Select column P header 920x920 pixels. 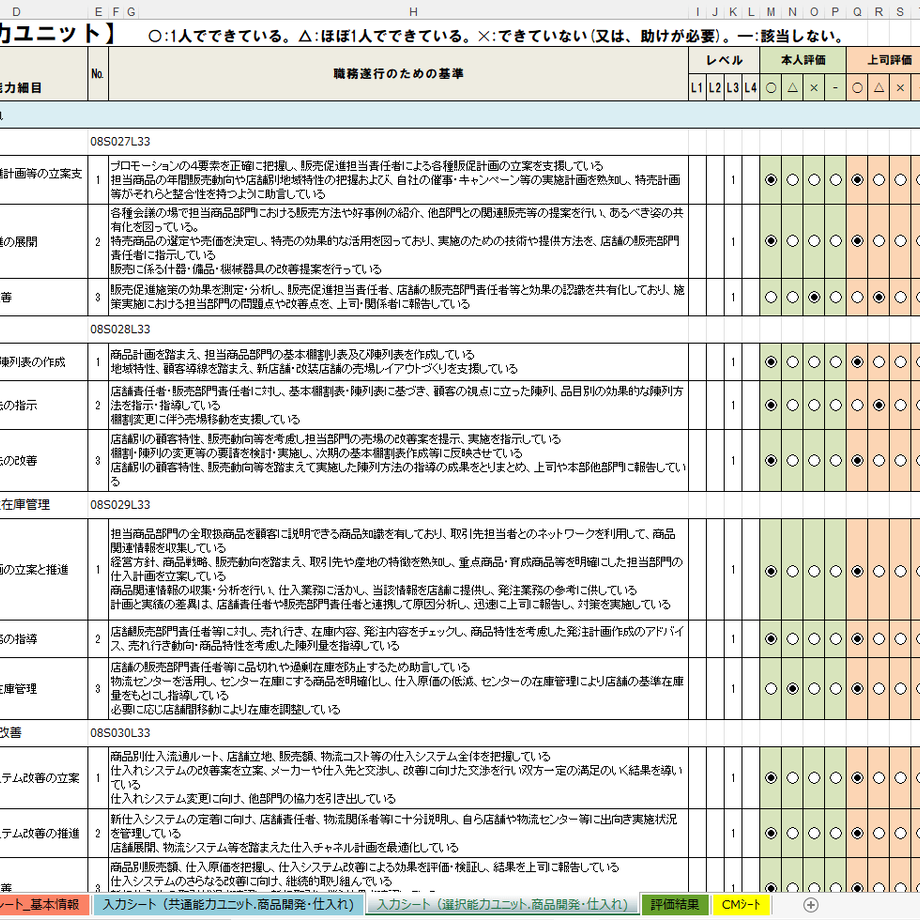(x=836, y=11)
